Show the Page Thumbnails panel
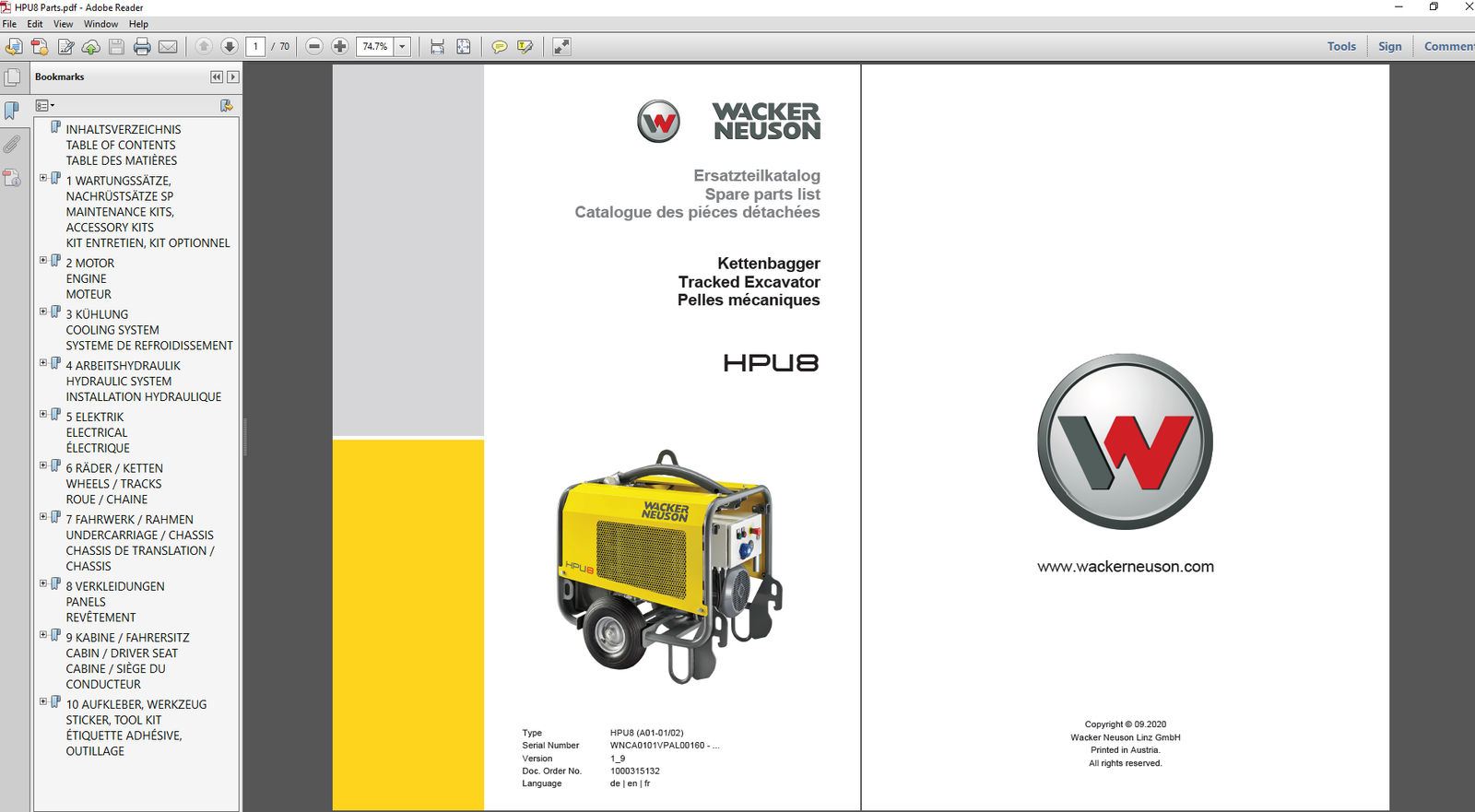Screen dimensions: 1475x812 12,78
